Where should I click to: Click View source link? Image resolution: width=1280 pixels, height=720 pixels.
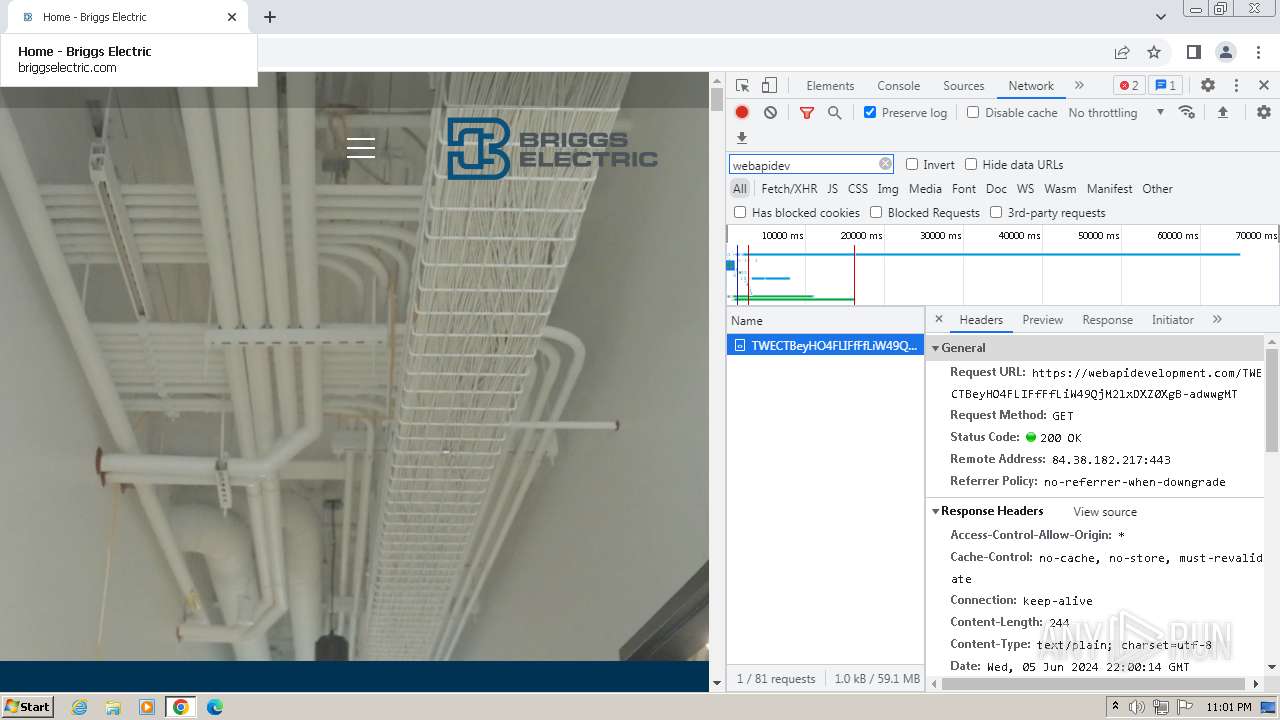(1105, 512)
